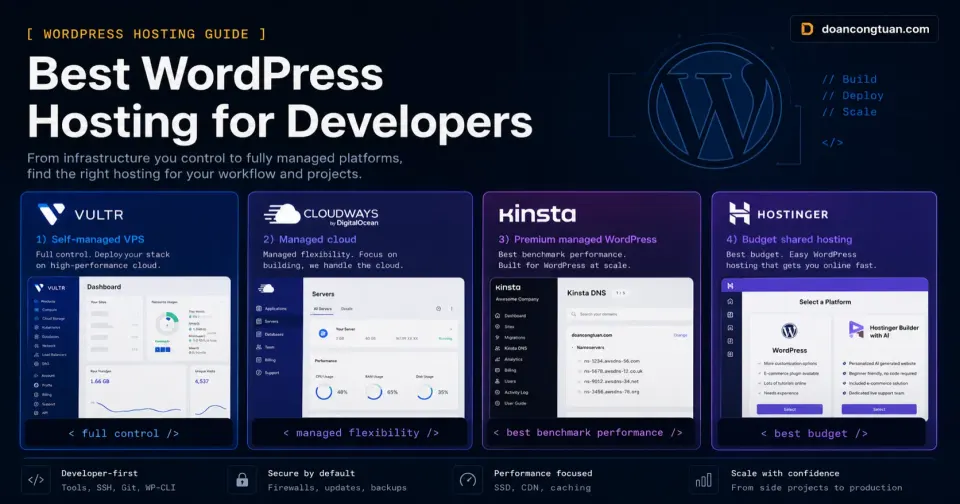Click the Hostinger H logo
The image size is (960, 504).
(x=740, y=214)
